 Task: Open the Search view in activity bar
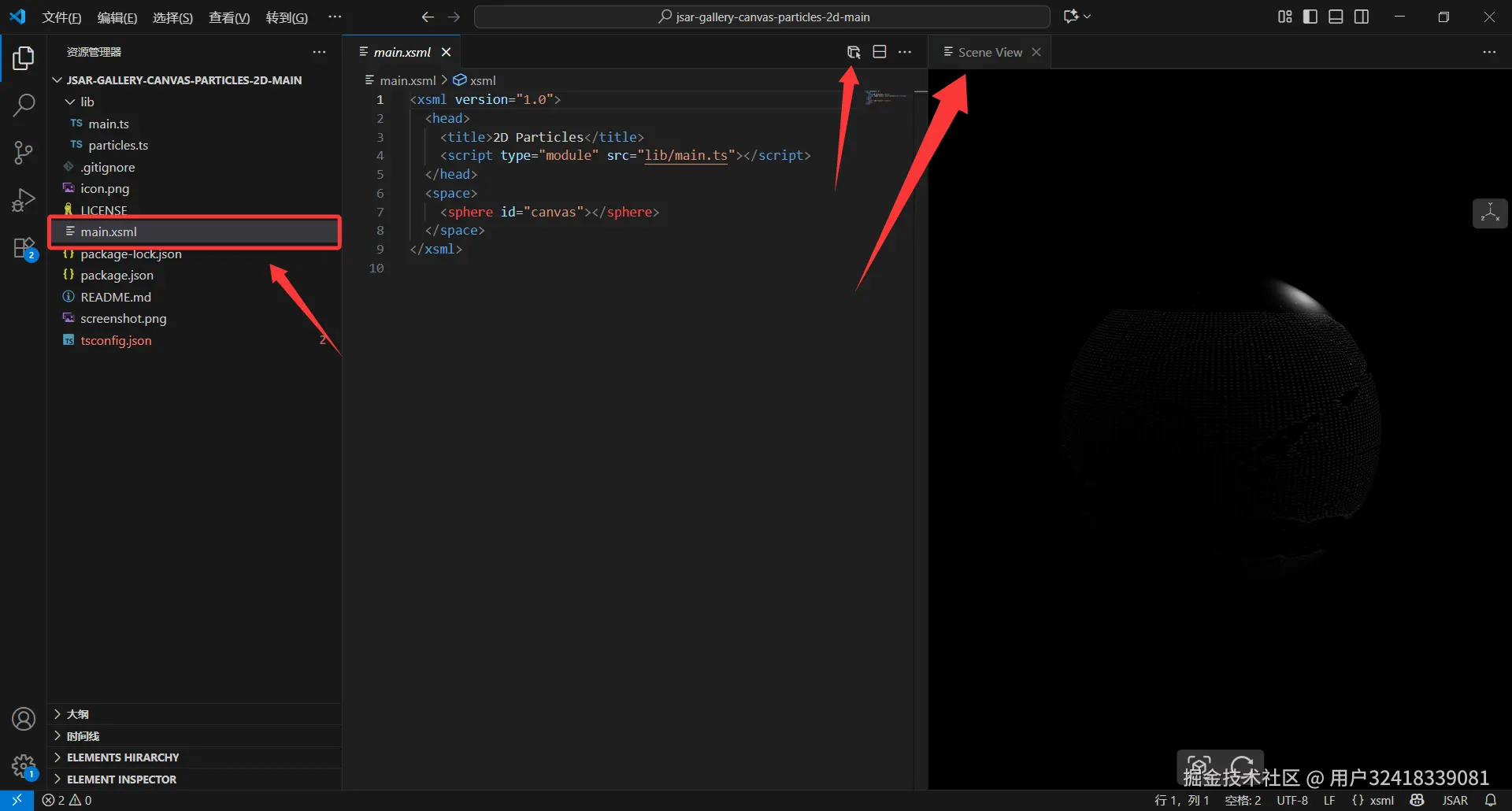pyautogui.click(x=24, y=105)
